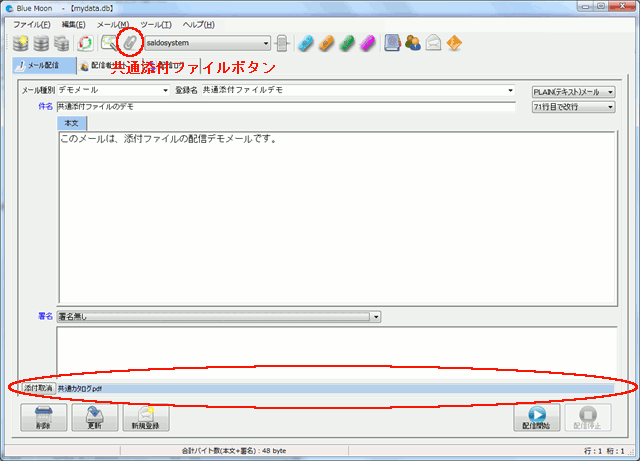This screenshot has height=461, width=640.
Task: Click the orange eraser-shaped toolbar icon
Action: pyautogui.click(x=327, y=43)
